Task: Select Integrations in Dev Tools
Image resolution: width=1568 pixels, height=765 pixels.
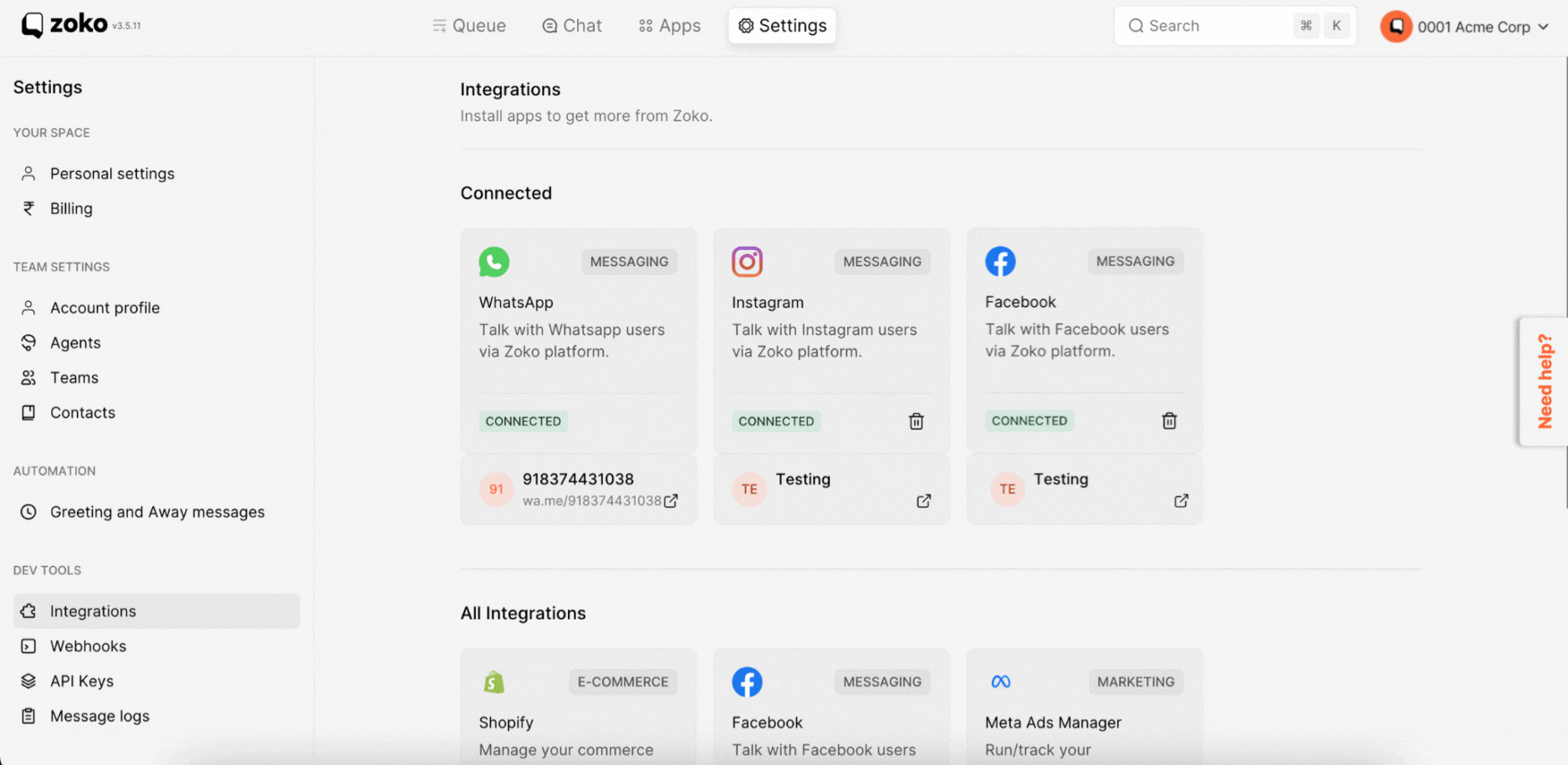Action: (x=156, y=611)
